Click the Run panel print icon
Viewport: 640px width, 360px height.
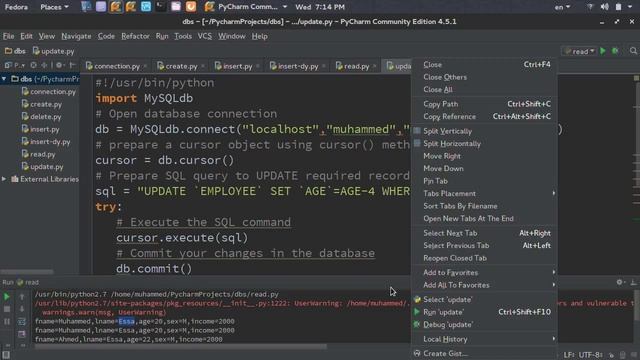point(22,334)
